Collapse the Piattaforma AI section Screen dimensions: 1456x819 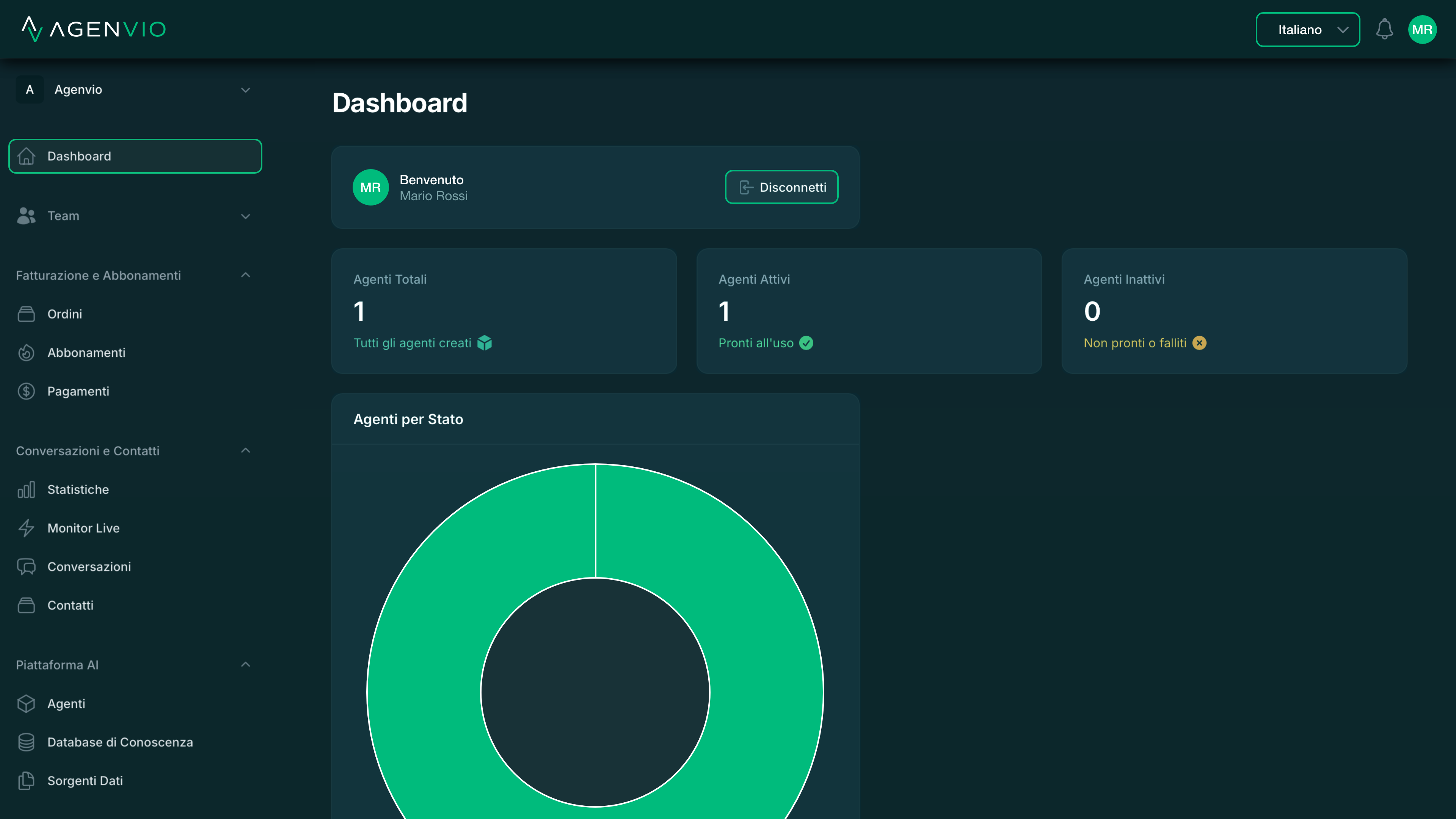[x=245, y=664]
